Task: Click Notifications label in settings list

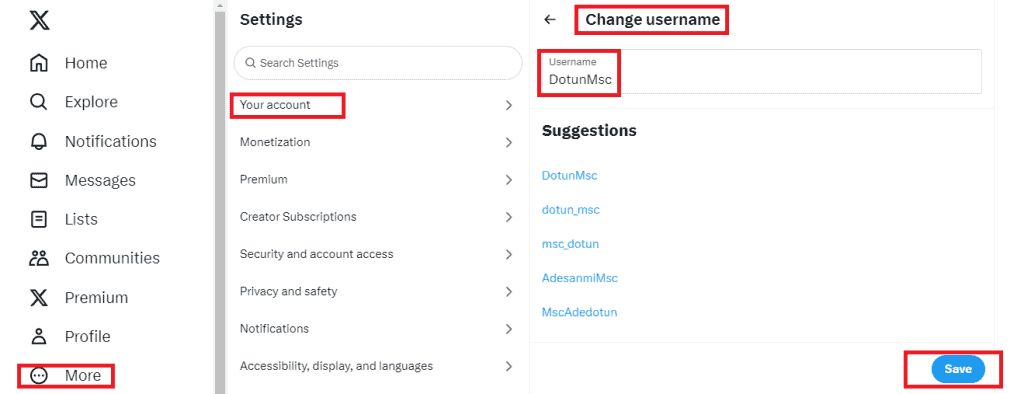Action: point(274,328)
